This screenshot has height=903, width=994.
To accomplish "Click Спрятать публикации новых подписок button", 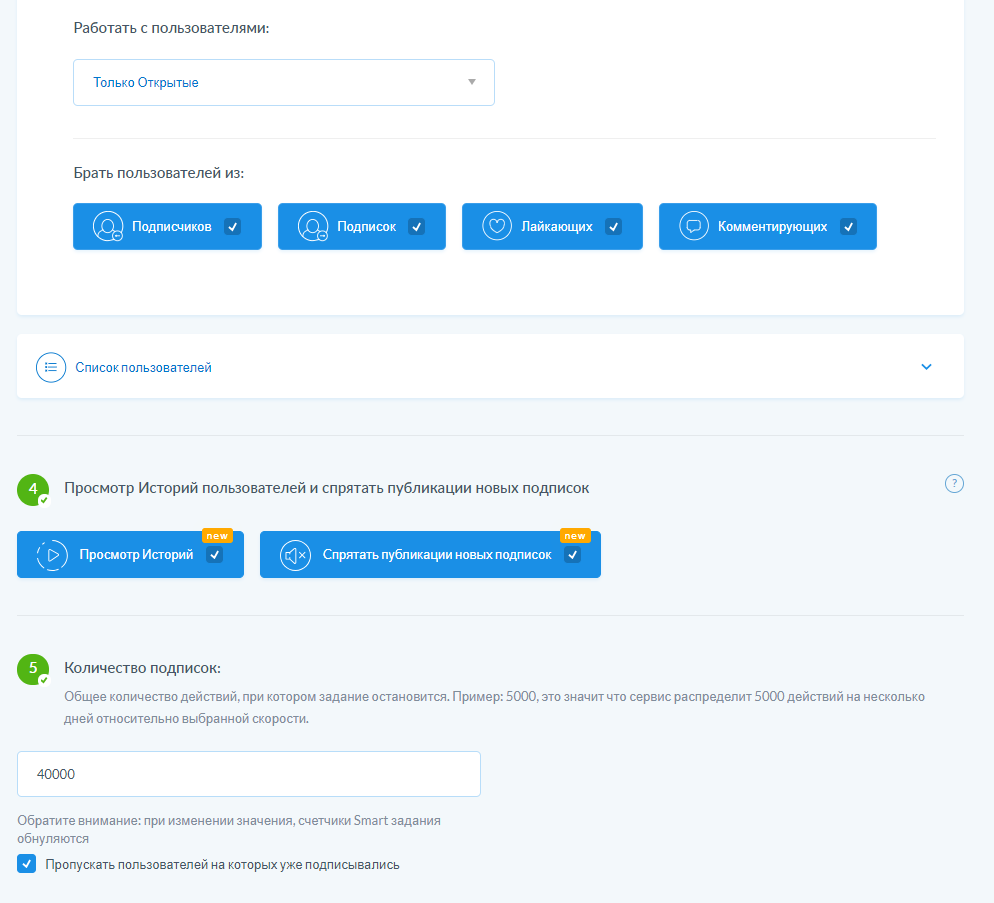I will (x=436, y=555).
